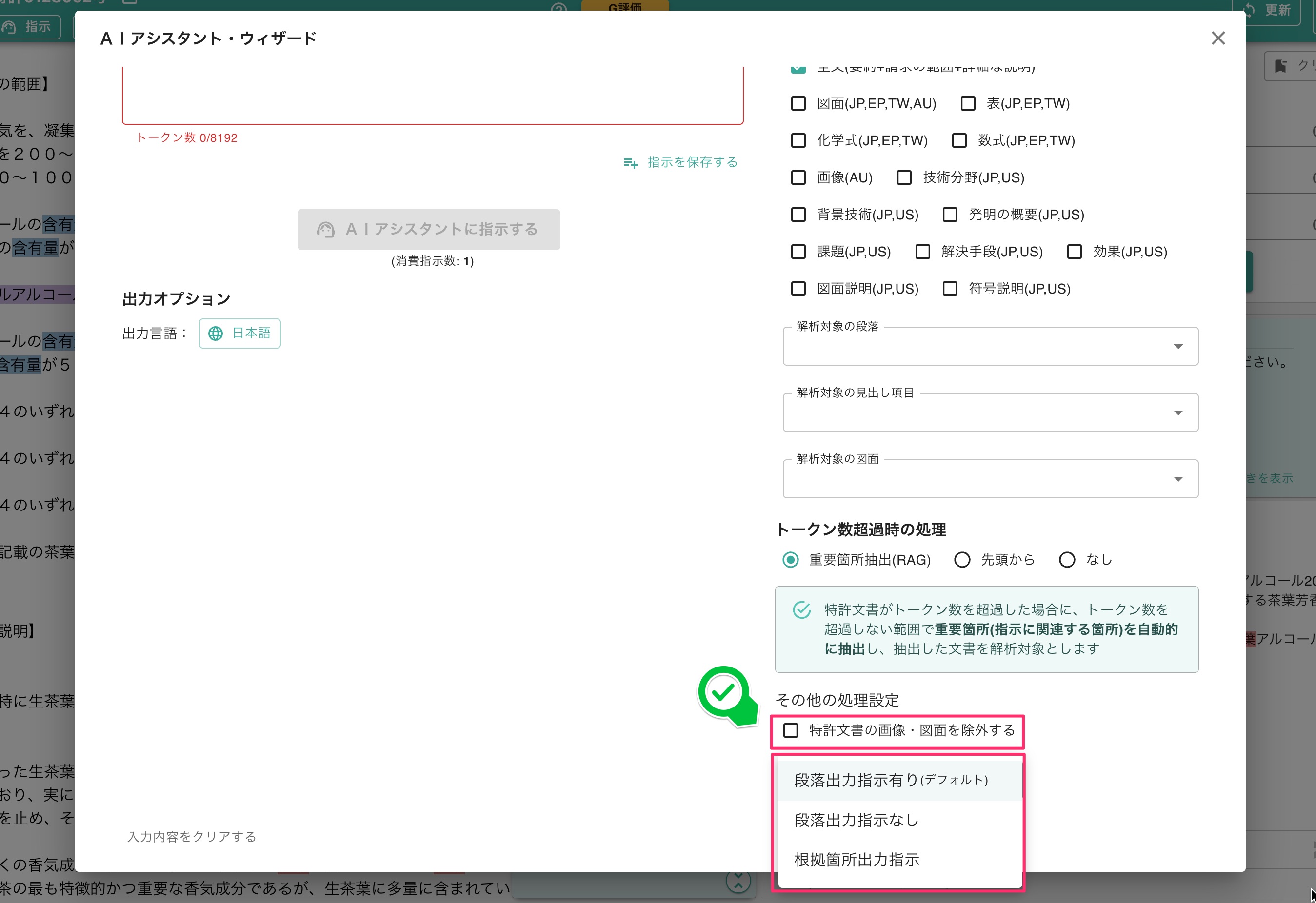Click the その他の処理設定 label
1316x903 pixels.
(x=837, y=700)
